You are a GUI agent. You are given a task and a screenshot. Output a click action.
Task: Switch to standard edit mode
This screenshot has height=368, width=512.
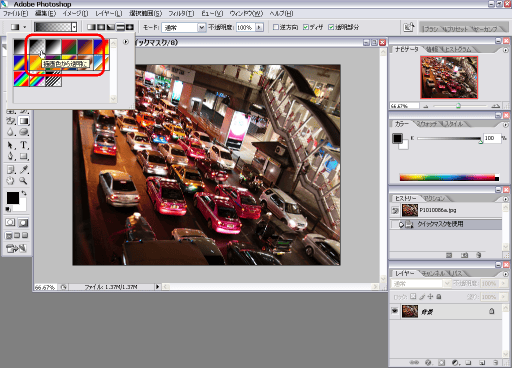point(10,222)
